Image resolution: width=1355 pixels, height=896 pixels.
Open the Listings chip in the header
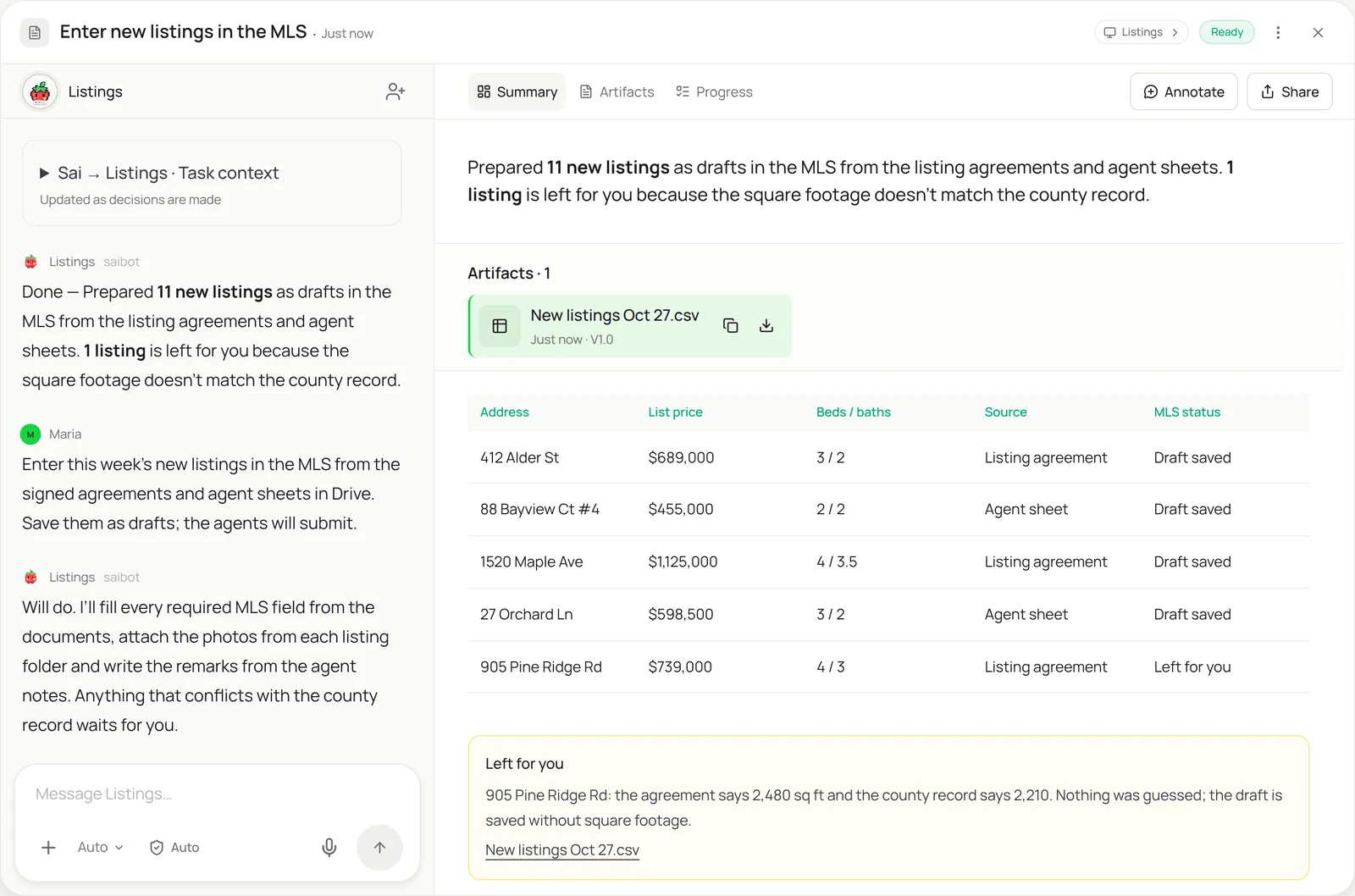[1142, 32]
